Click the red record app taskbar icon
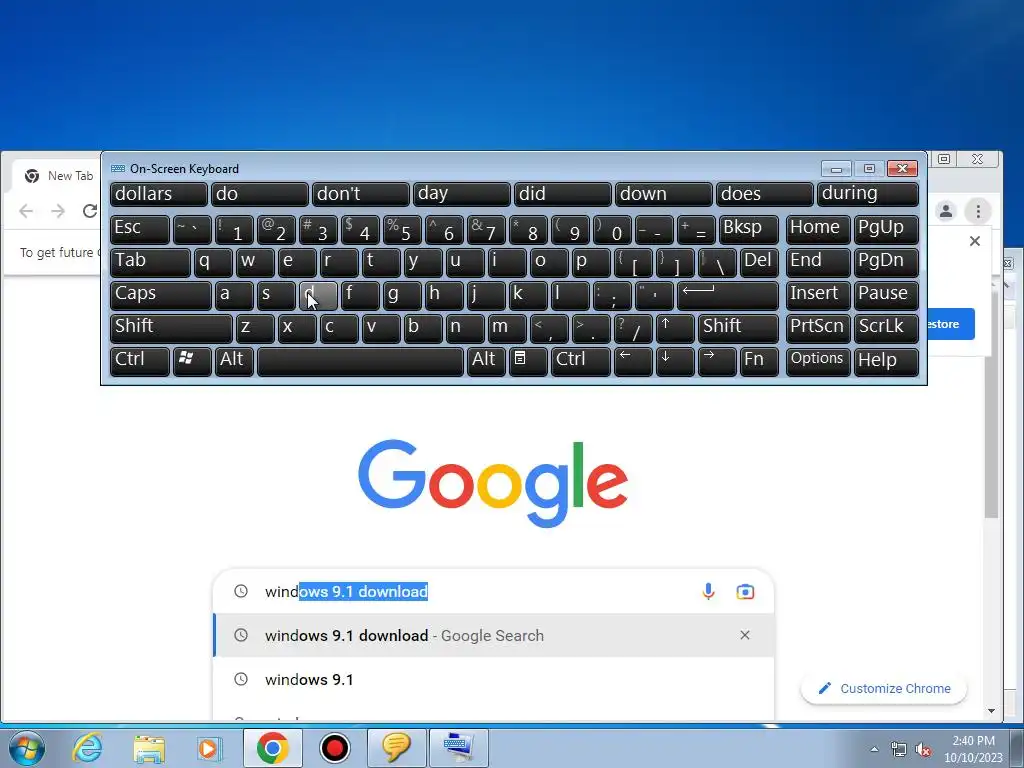The height and width of the screenshot is (768, 1024). click(334, 748)
